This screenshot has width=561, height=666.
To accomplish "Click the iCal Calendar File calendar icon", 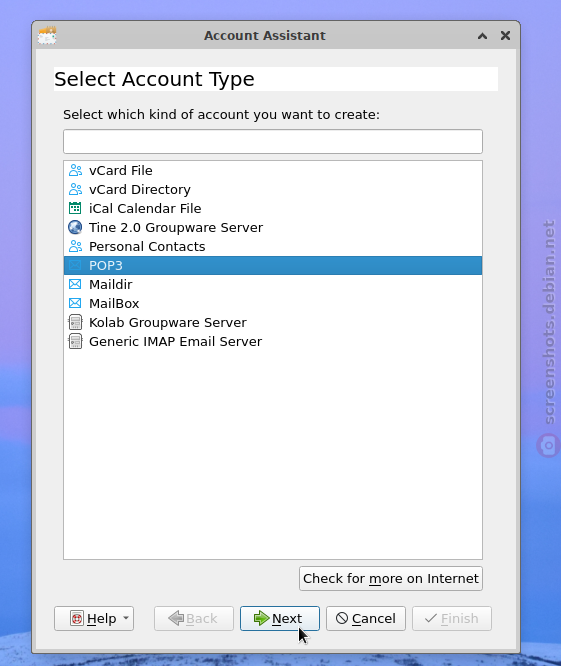I will tap(75, 208).
